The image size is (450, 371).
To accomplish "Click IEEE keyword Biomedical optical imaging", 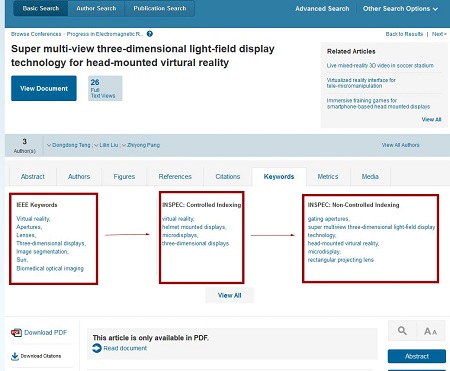I will click(x=50, y=268).
